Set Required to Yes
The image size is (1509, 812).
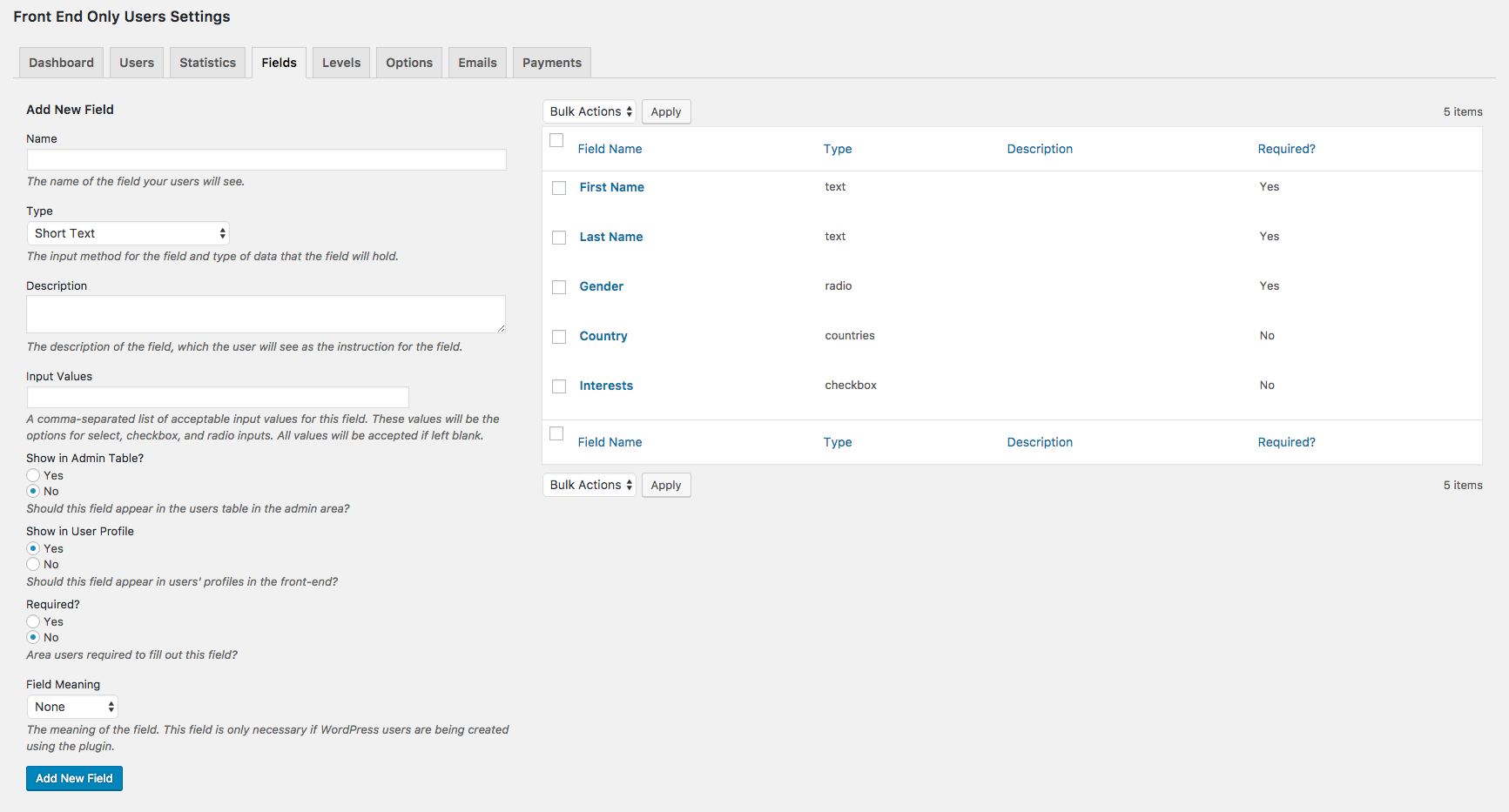coord(32,621)
